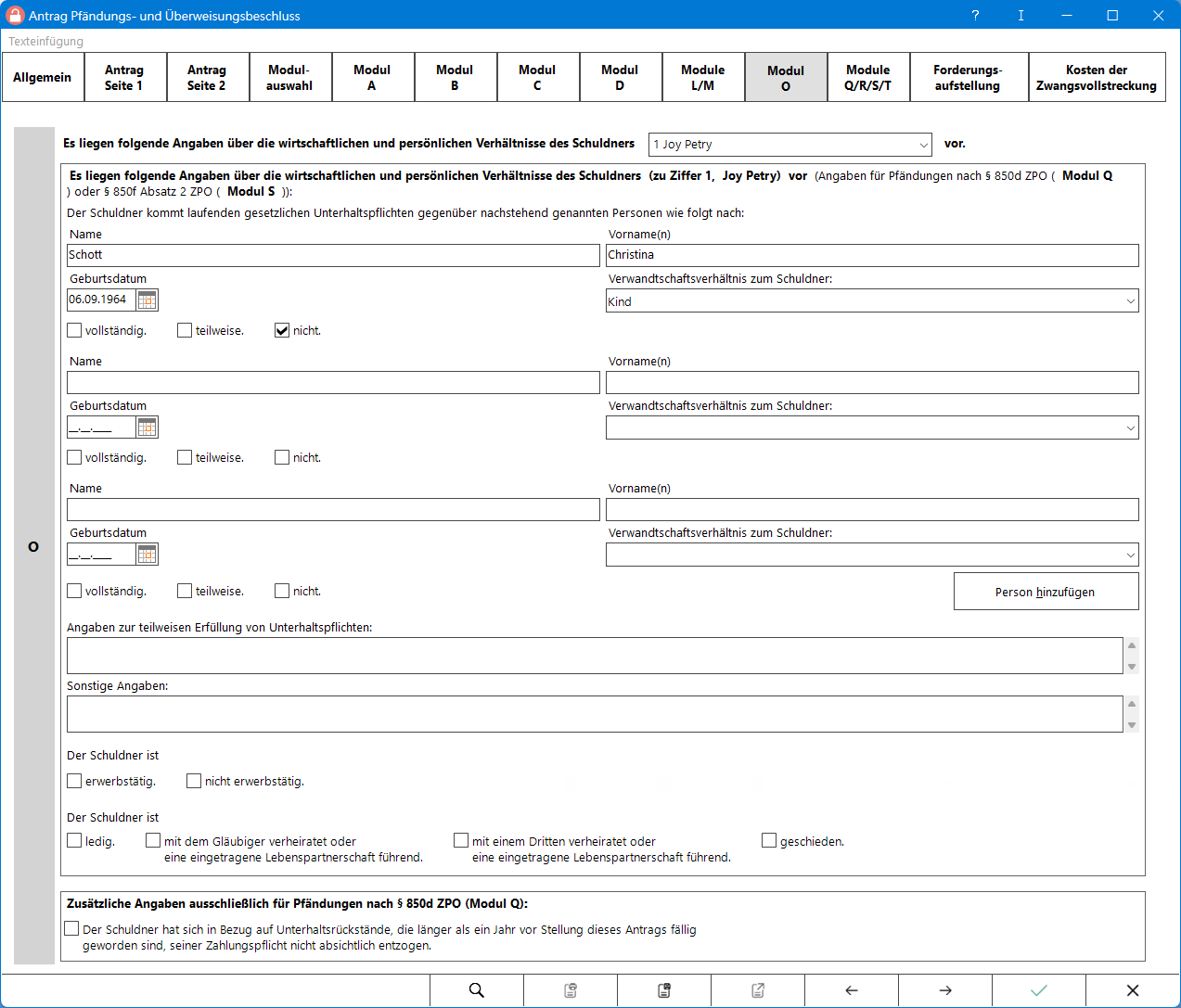The height and width of the screenshot is (1008, 1181).
Task: Click the greyed clipboard icon right of the magnifier
Action: pos(571,990)
